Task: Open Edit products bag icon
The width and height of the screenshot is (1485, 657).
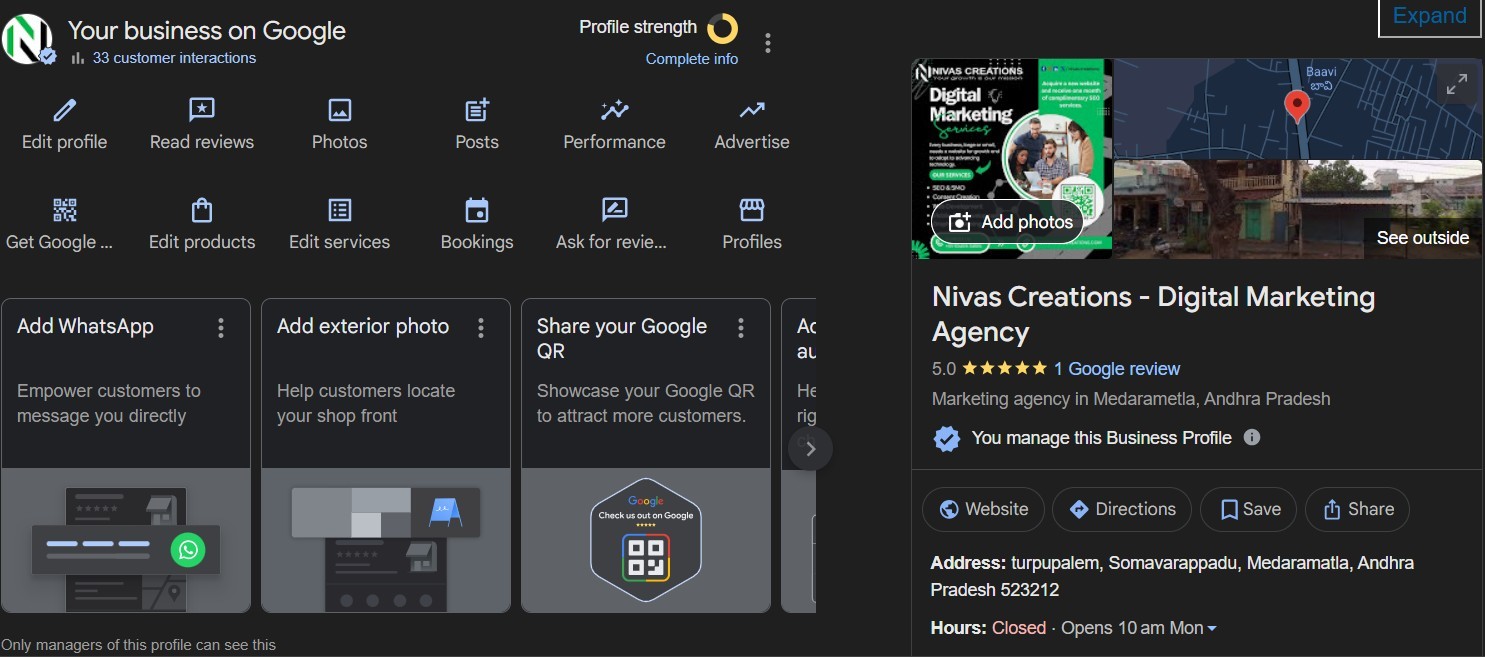Action: pyautogui.click(x=201, y=210)
